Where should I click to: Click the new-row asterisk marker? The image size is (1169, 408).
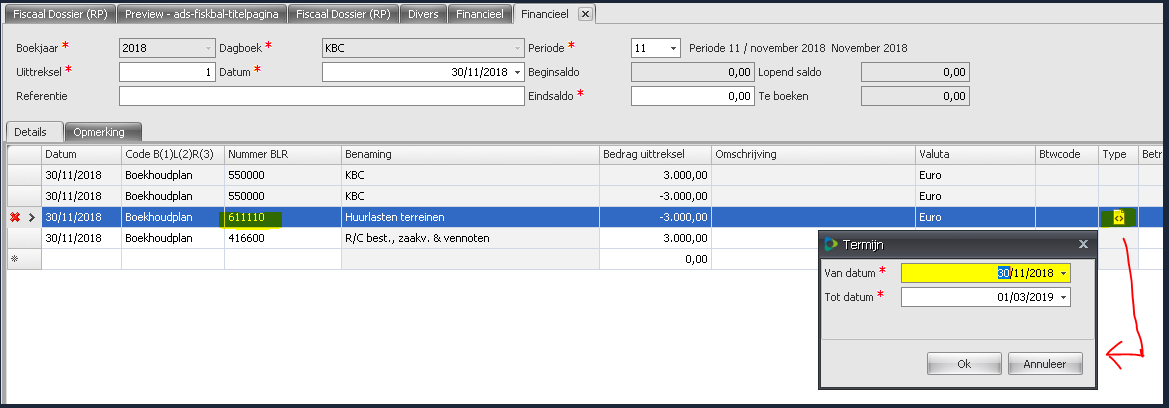(14, 258)
